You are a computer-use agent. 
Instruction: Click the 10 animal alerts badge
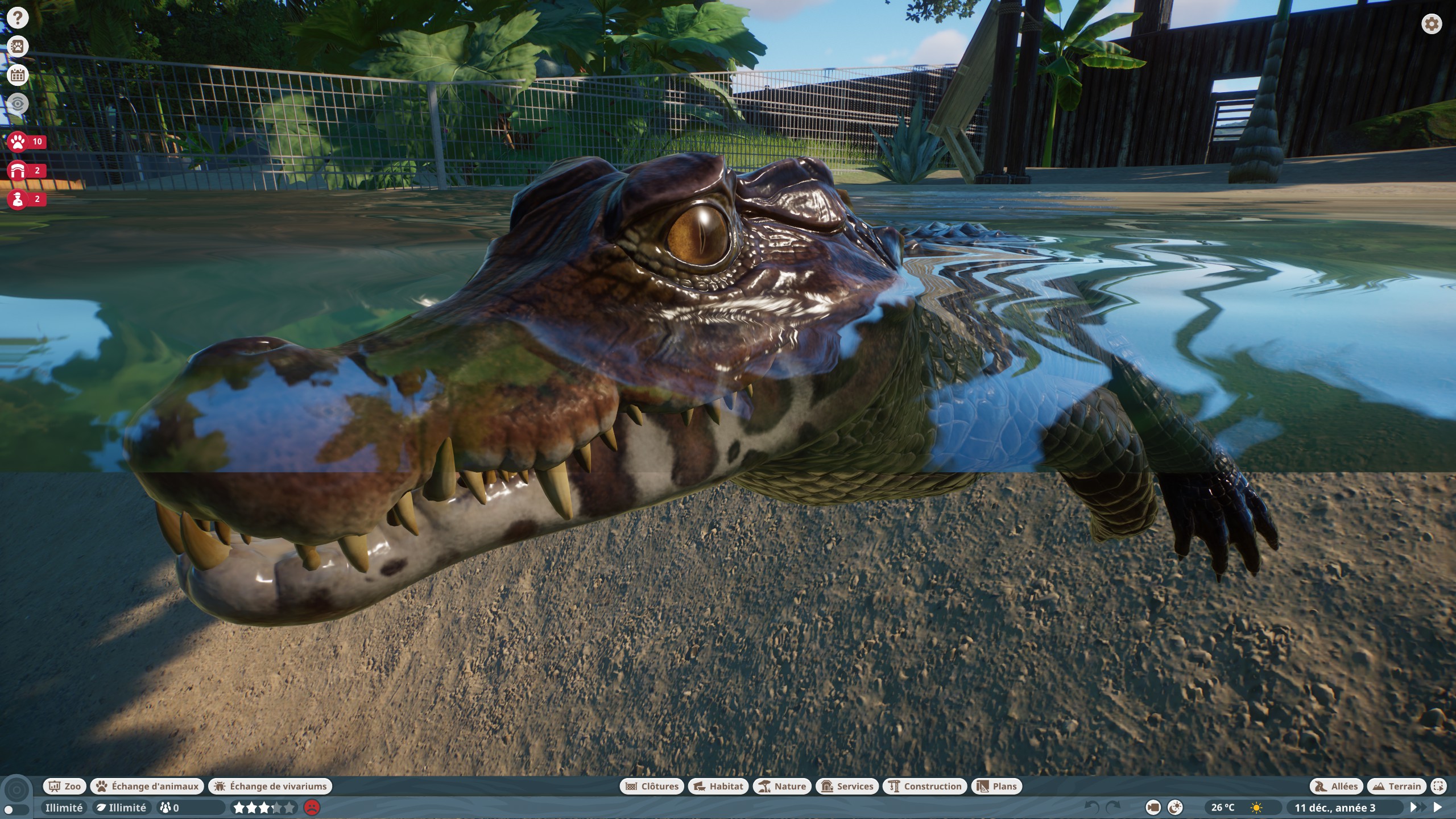tap(38, 142)
